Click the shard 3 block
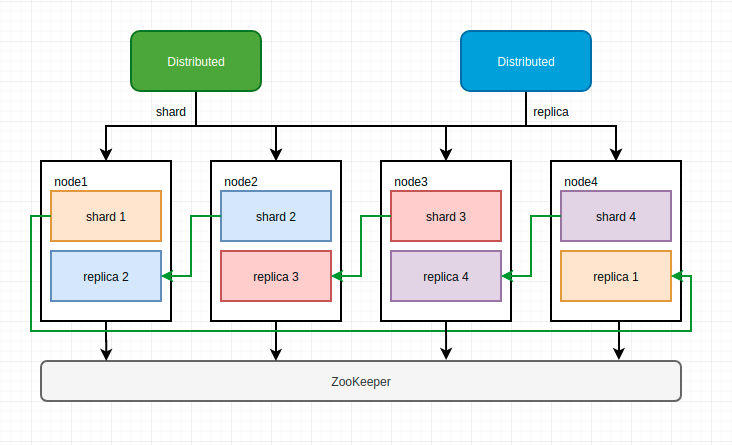The image size is (732, 445). [446, 216]
